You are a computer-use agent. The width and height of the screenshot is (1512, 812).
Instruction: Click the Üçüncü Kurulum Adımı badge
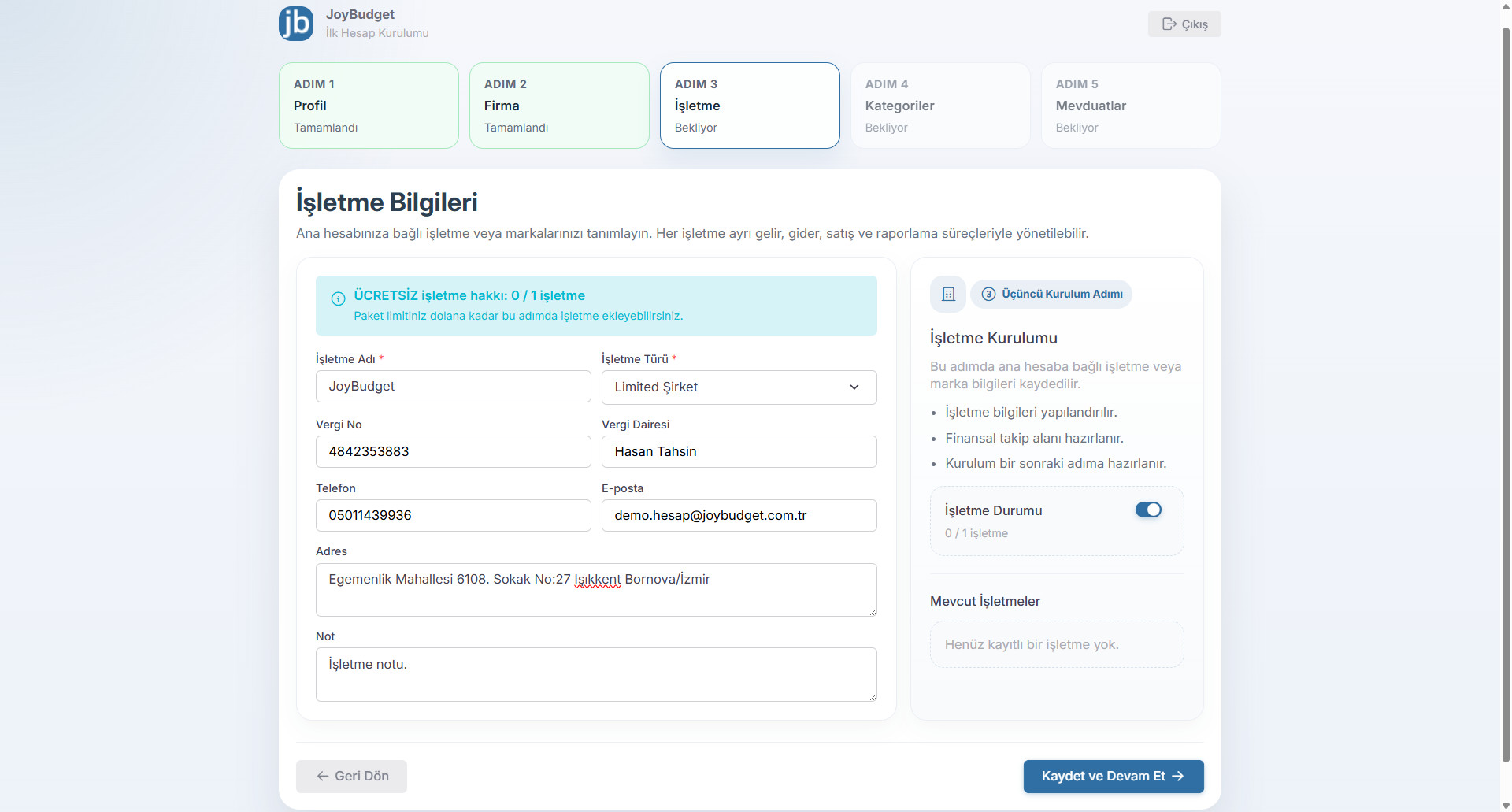click(1051, 294)
